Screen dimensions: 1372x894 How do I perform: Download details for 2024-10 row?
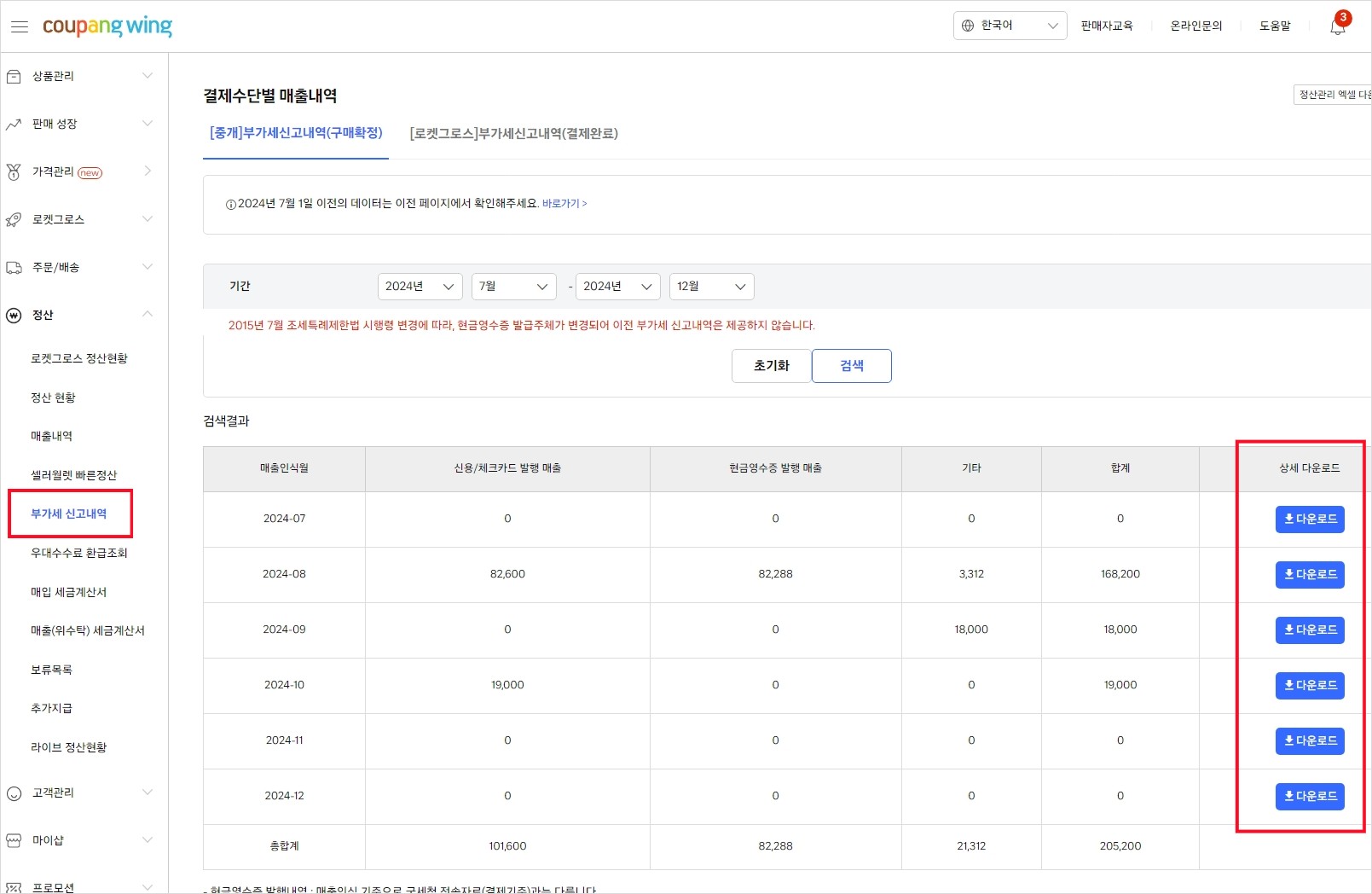click(1310, 686)
